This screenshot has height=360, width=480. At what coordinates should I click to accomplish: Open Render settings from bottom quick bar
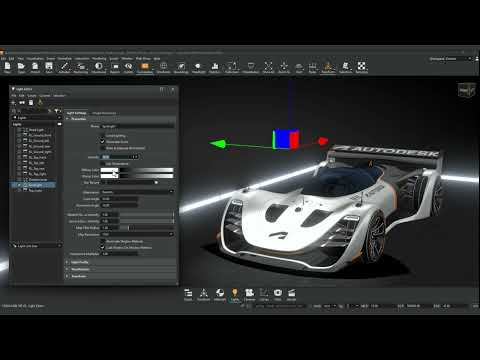coord(291,295)
